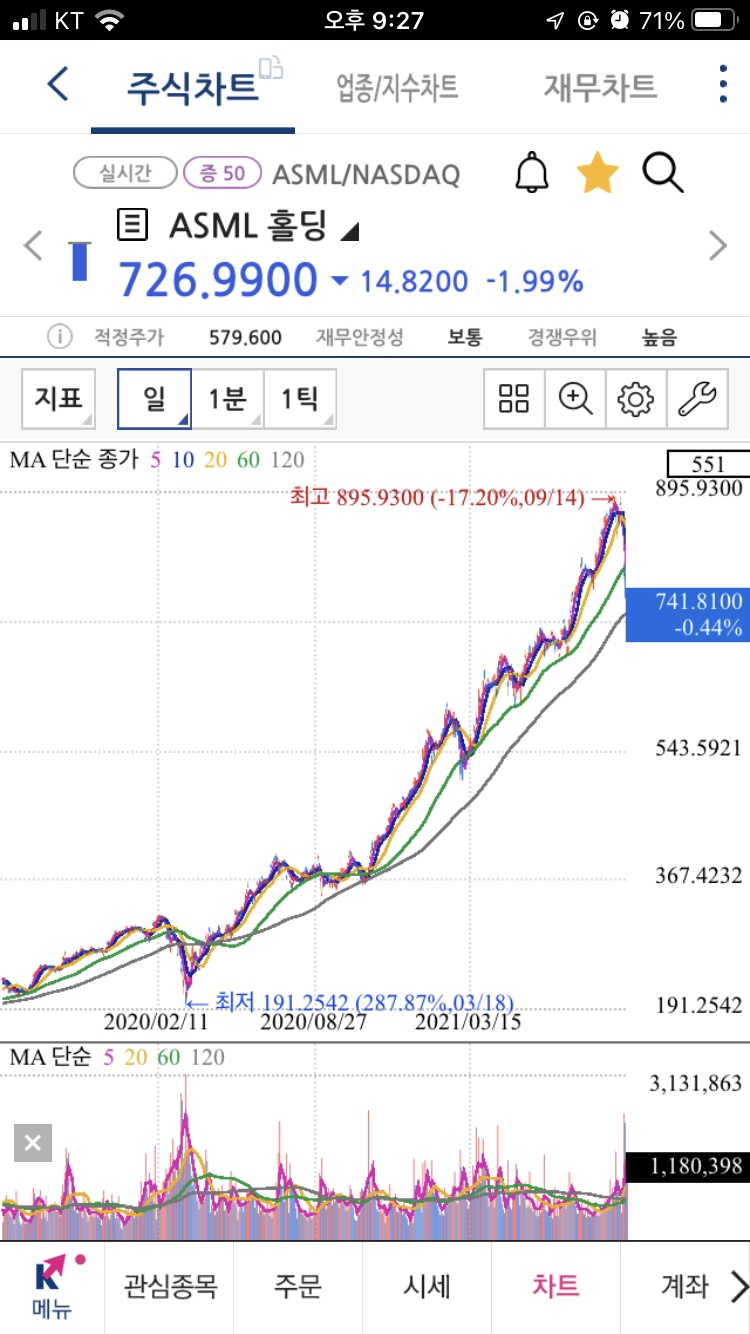
Task: Open the ASML memo list icon
Action: (x=132, y=224)
